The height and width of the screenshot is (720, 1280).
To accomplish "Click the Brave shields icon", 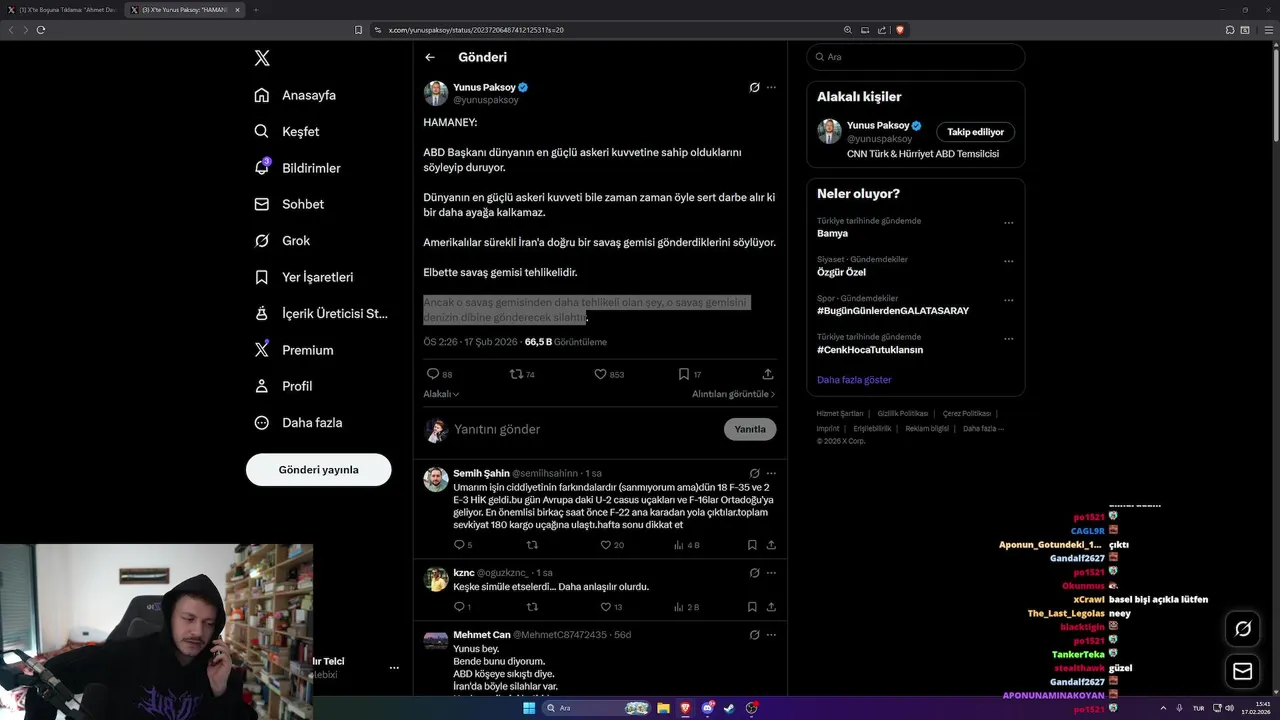I will point(900,30).
